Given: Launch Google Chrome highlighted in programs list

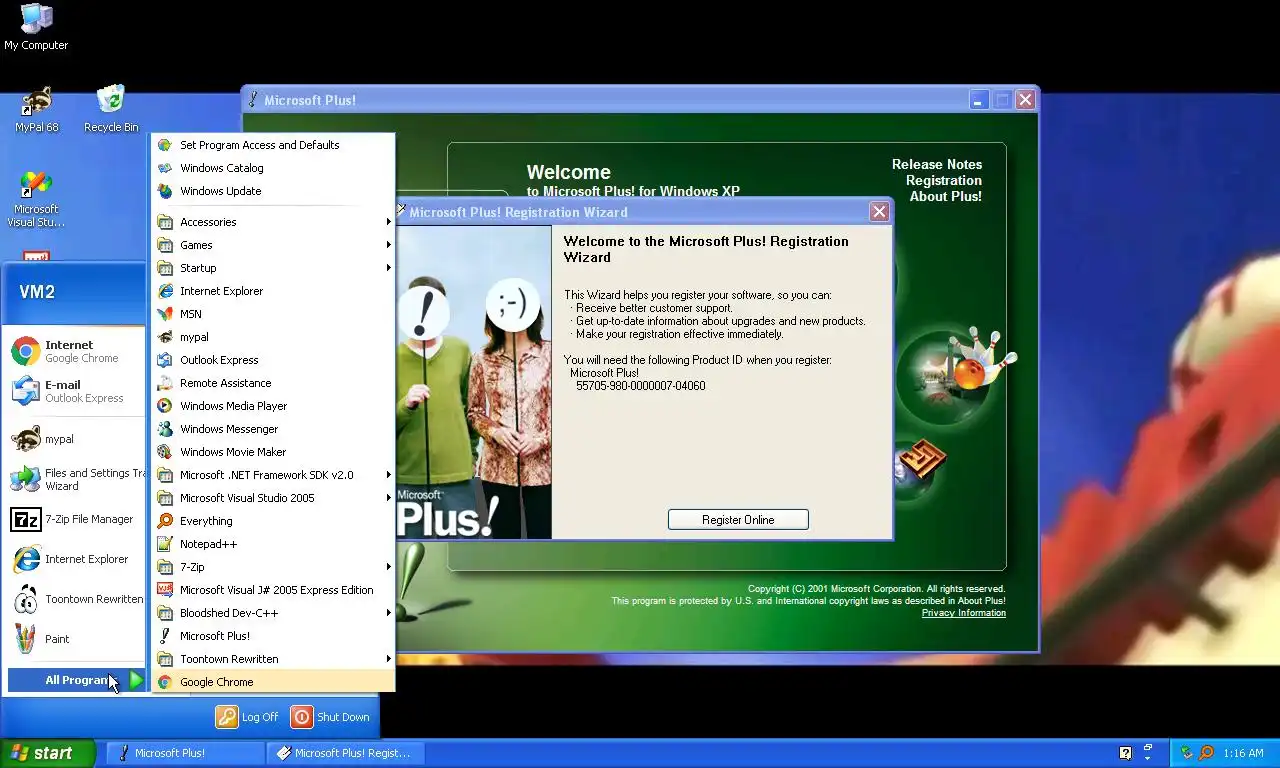Looking at the screenshot, I should tap(274, 682).
